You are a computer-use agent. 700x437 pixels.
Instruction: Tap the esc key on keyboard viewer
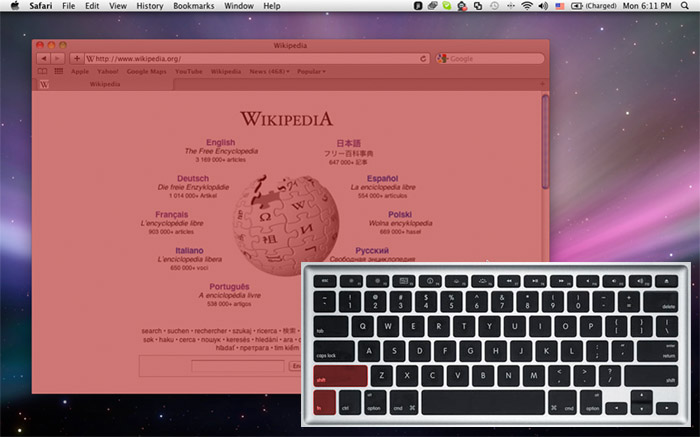(325, 281)
